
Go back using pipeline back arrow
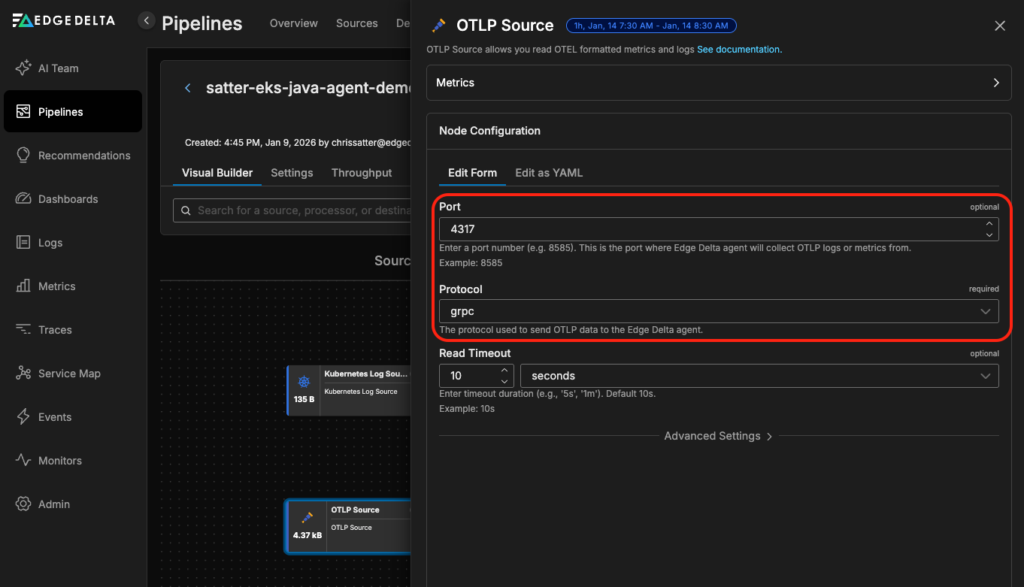187,88
